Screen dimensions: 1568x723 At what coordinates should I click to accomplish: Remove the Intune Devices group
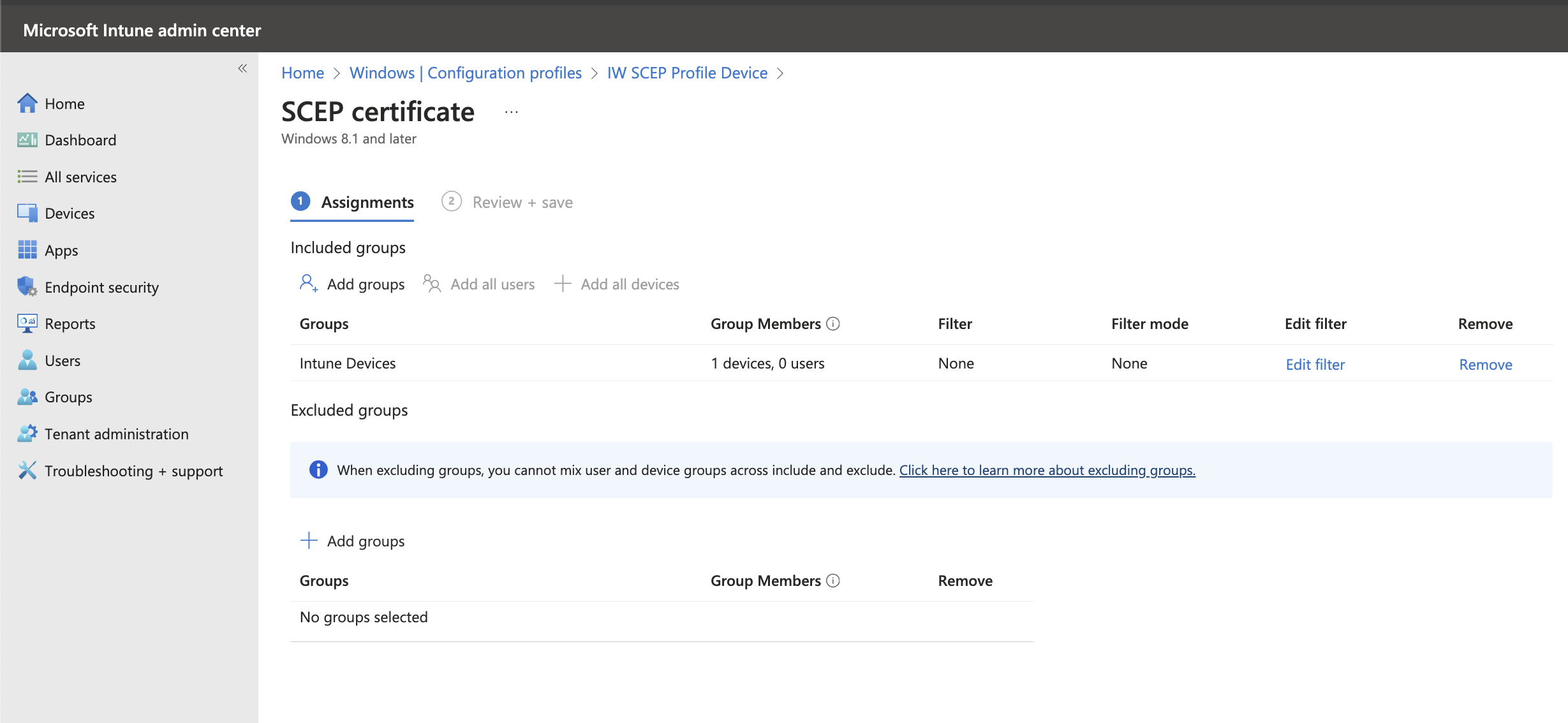coord(1486,364)
